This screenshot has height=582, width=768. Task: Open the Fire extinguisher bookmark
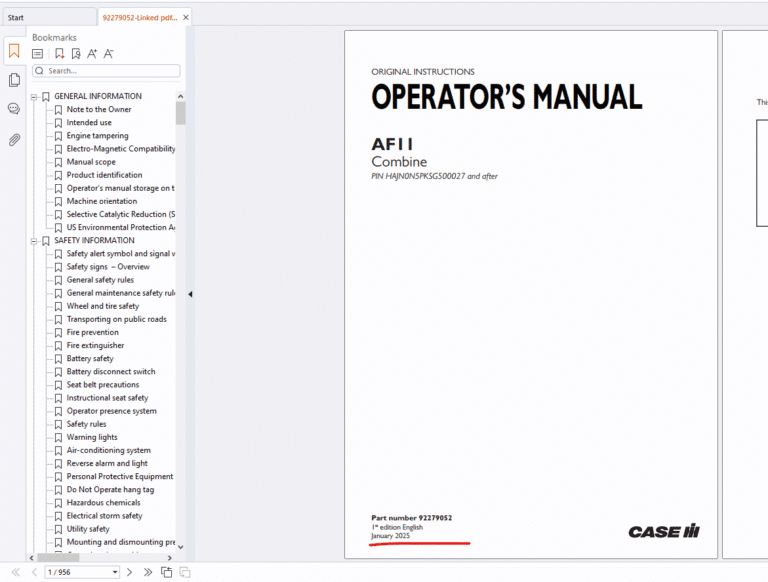pyautogui.click(x=96, y=345)
